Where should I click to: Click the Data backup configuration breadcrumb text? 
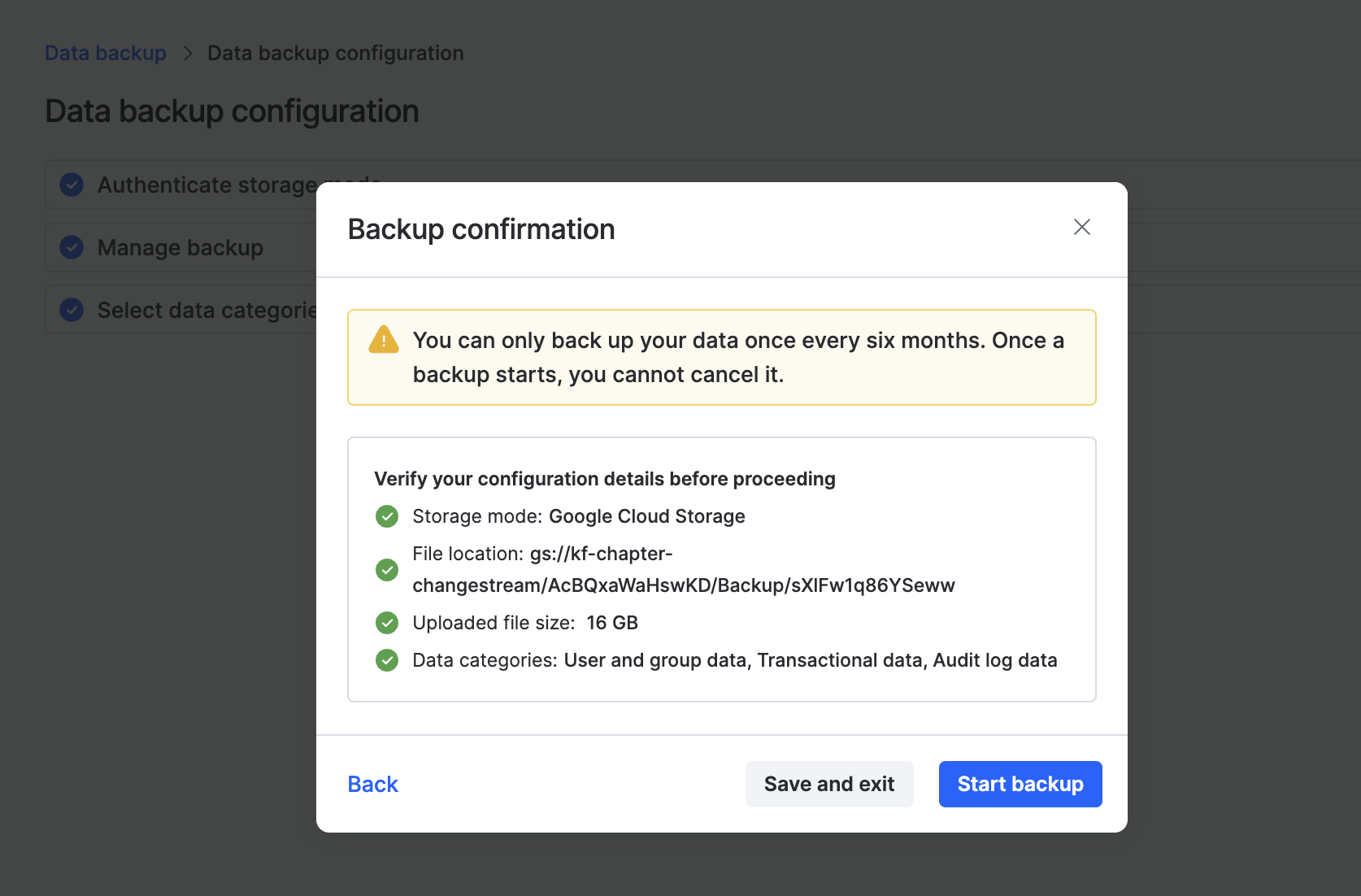pos(336,53)
